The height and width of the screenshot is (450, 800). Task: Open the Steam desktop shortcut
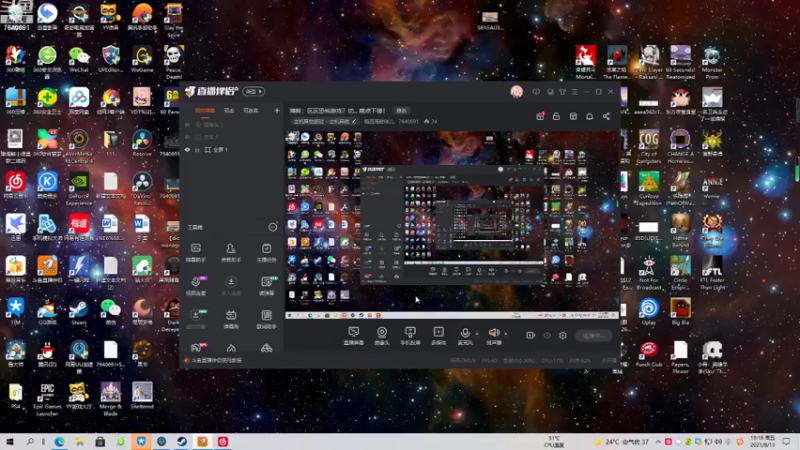(x=79, y=312)
